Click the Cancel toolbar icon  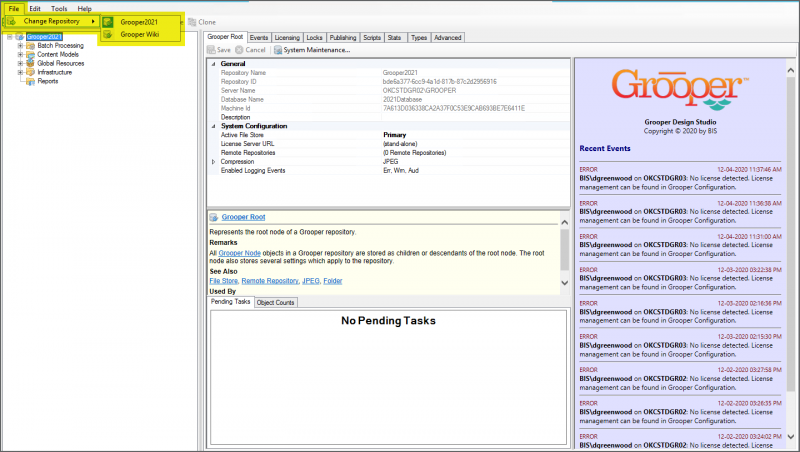coord(239,50)
